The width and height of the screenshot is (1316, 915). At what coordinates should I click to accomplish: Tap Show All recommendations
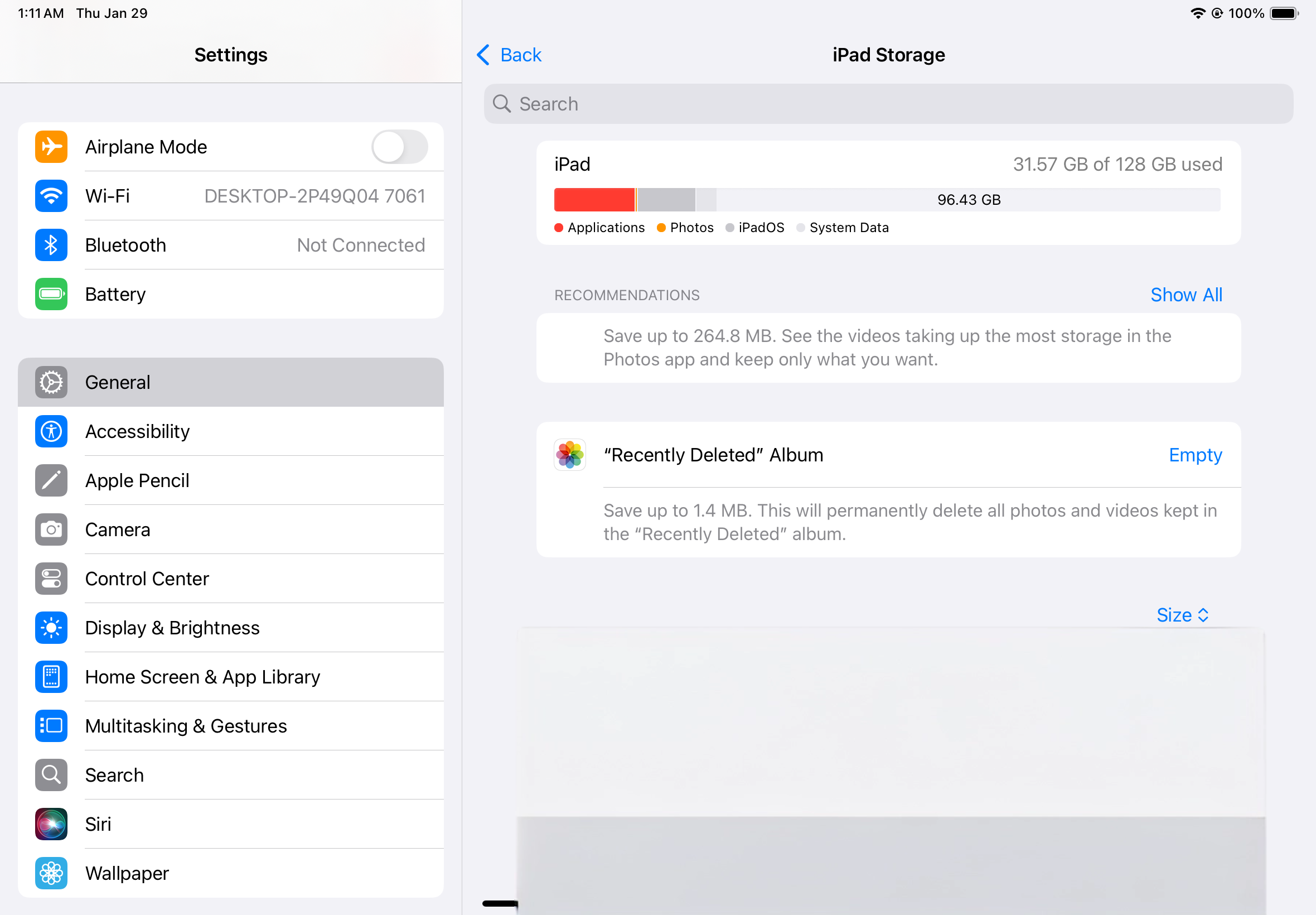point(1187,295)
